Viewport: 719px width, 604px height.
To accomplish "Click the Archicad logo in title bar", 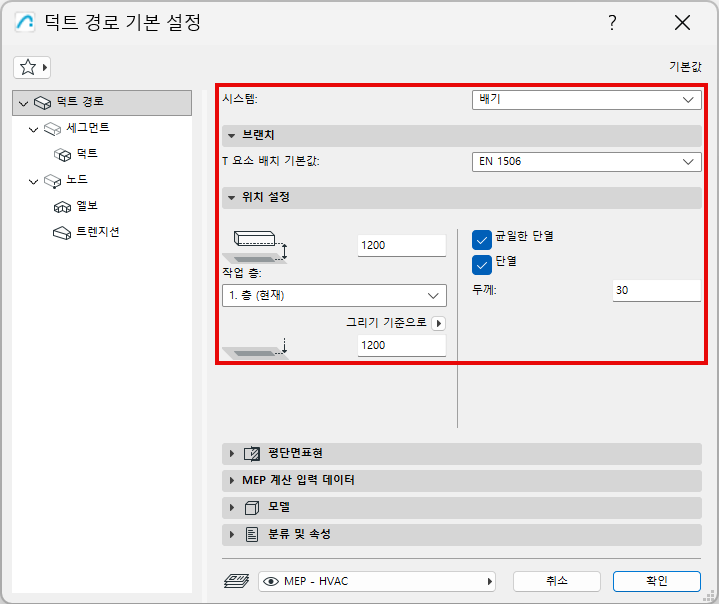I will pyautogui.click(x=25, y=22).
